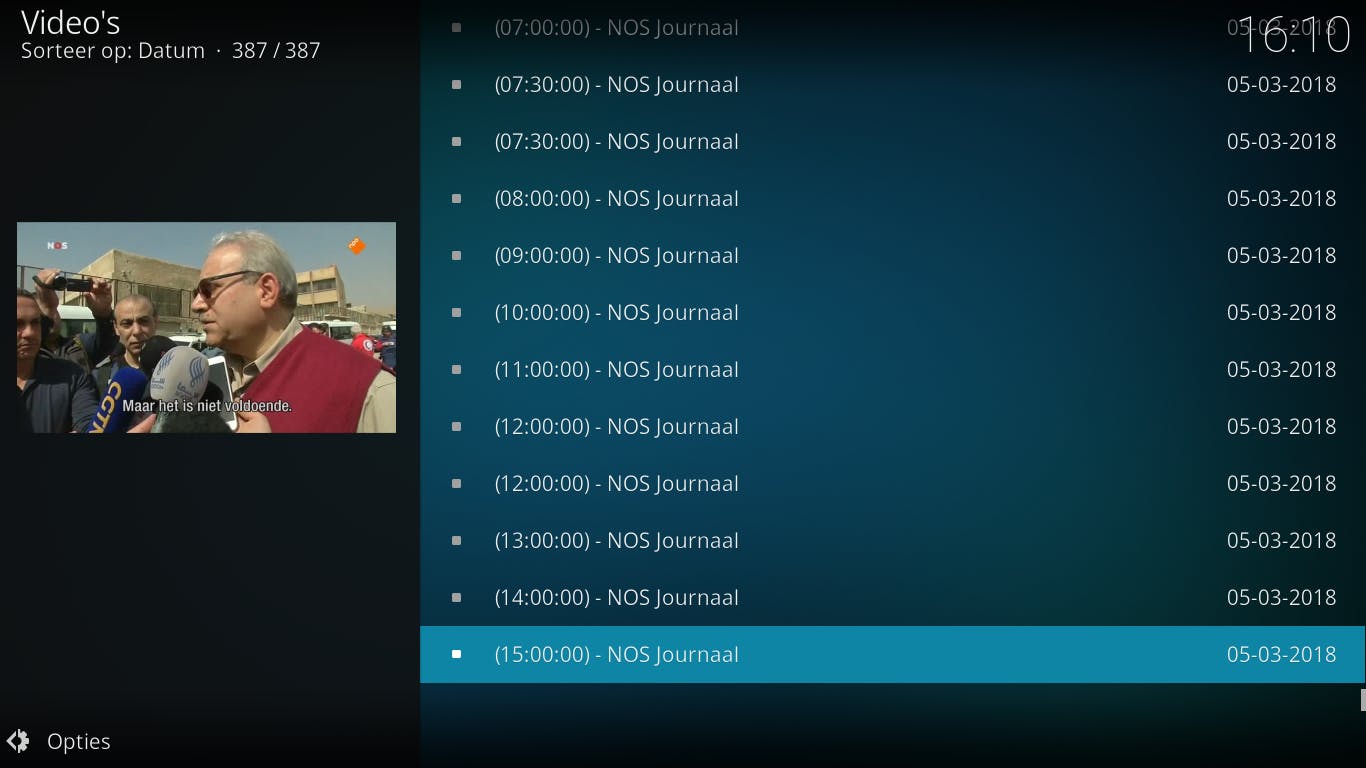
Task: Click the bullet icon of the (07:00:00) row
Action: click(457, 27)
